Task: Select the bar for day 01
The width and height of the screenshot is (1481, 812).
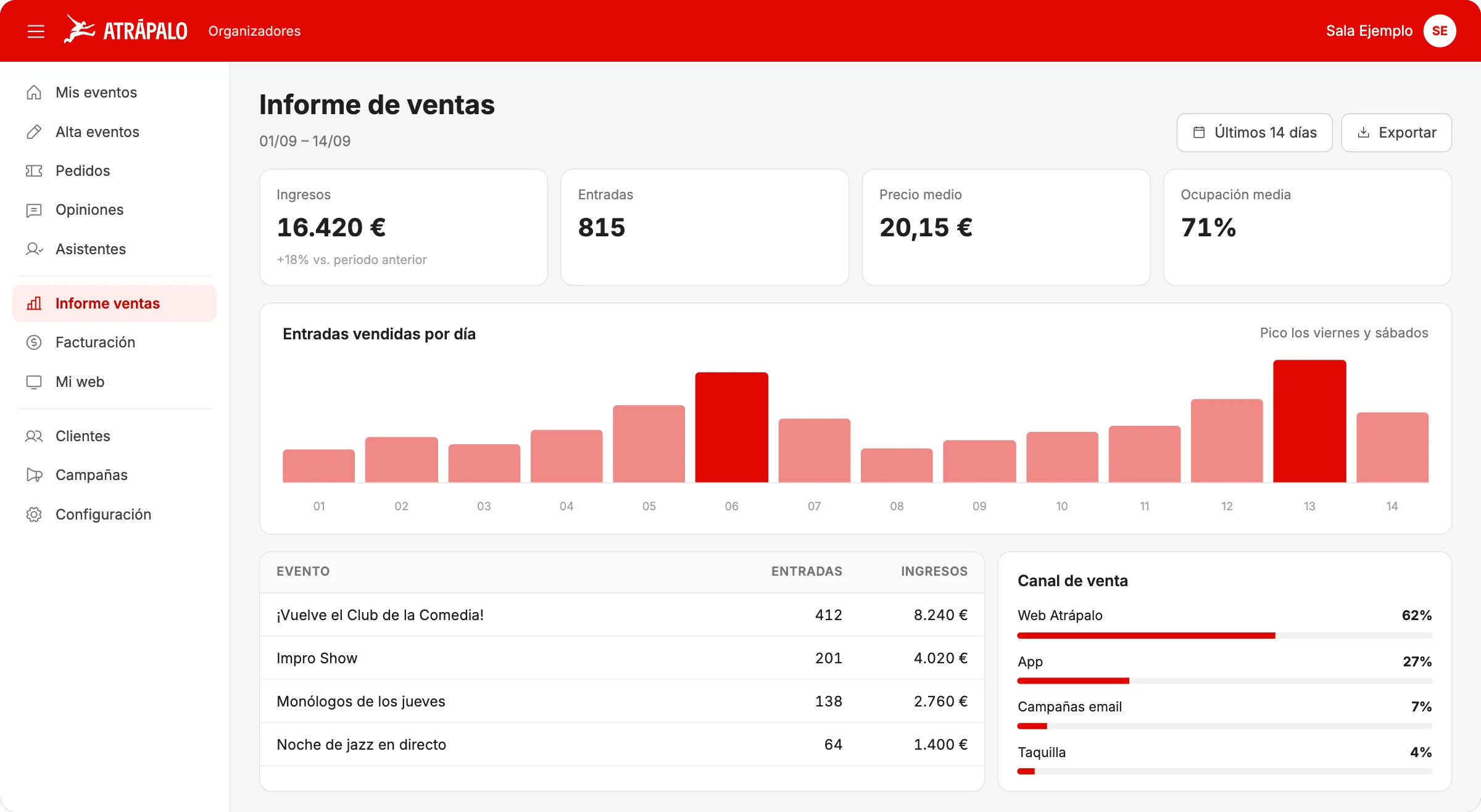Action: point(318,466)
